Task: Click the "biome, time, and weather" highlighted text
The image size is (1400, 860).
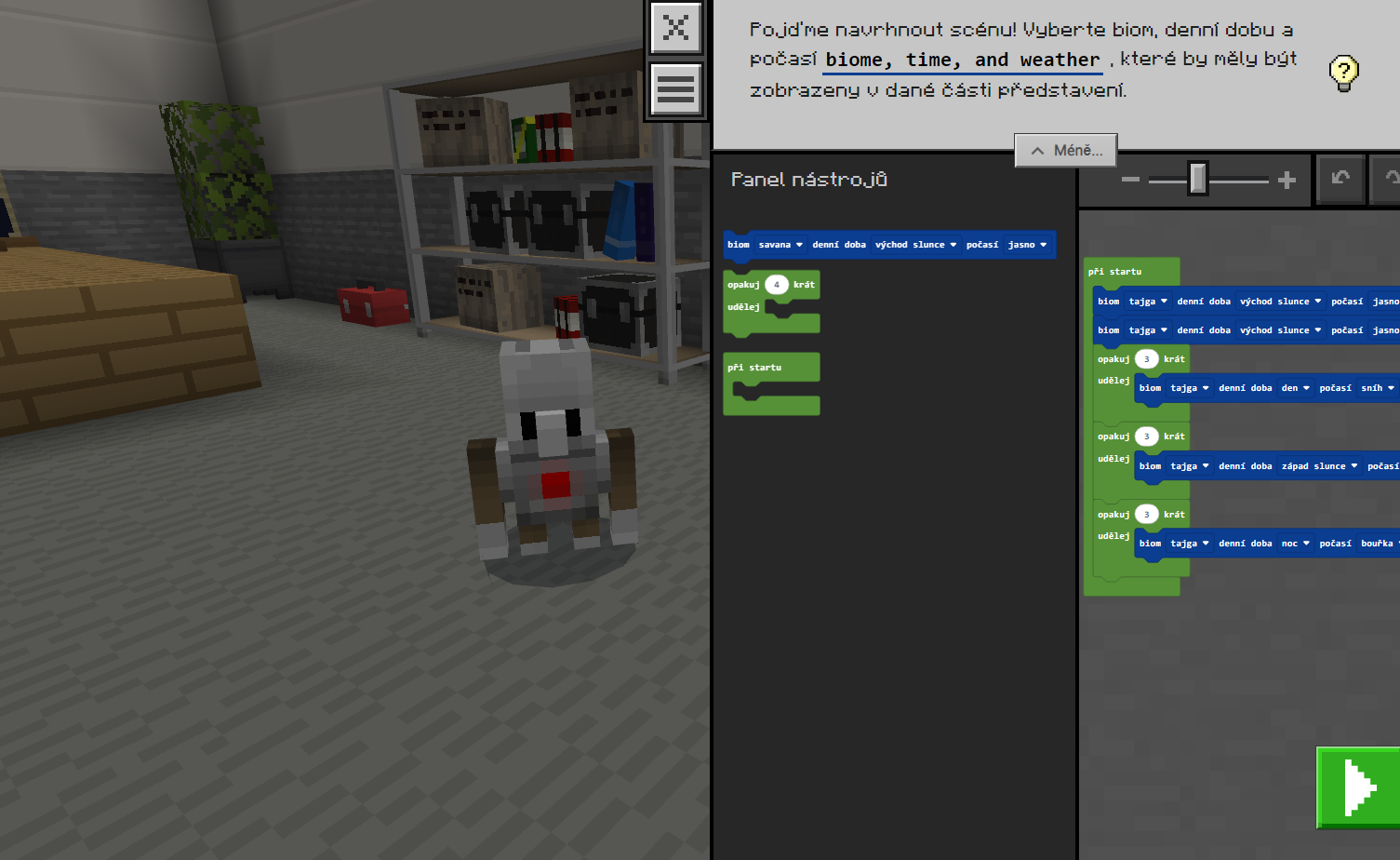Action: (x=963, y=60)
